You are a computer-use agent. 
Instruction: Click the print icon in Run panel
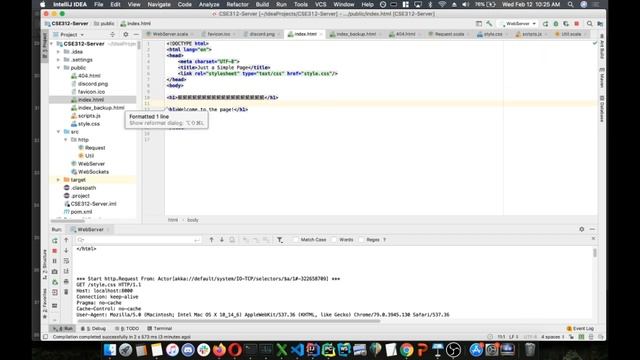click(x=66, y=282)
